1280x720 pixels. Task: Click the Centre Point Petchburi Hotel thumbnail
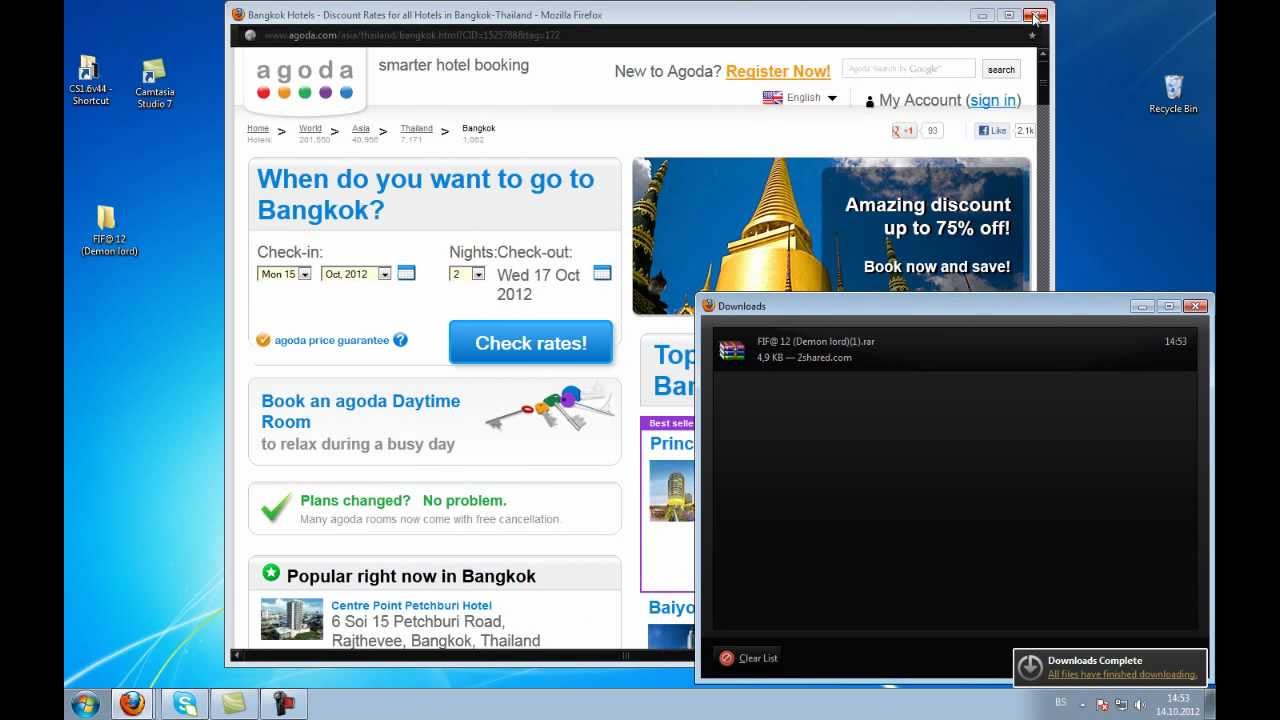(292, 619)
